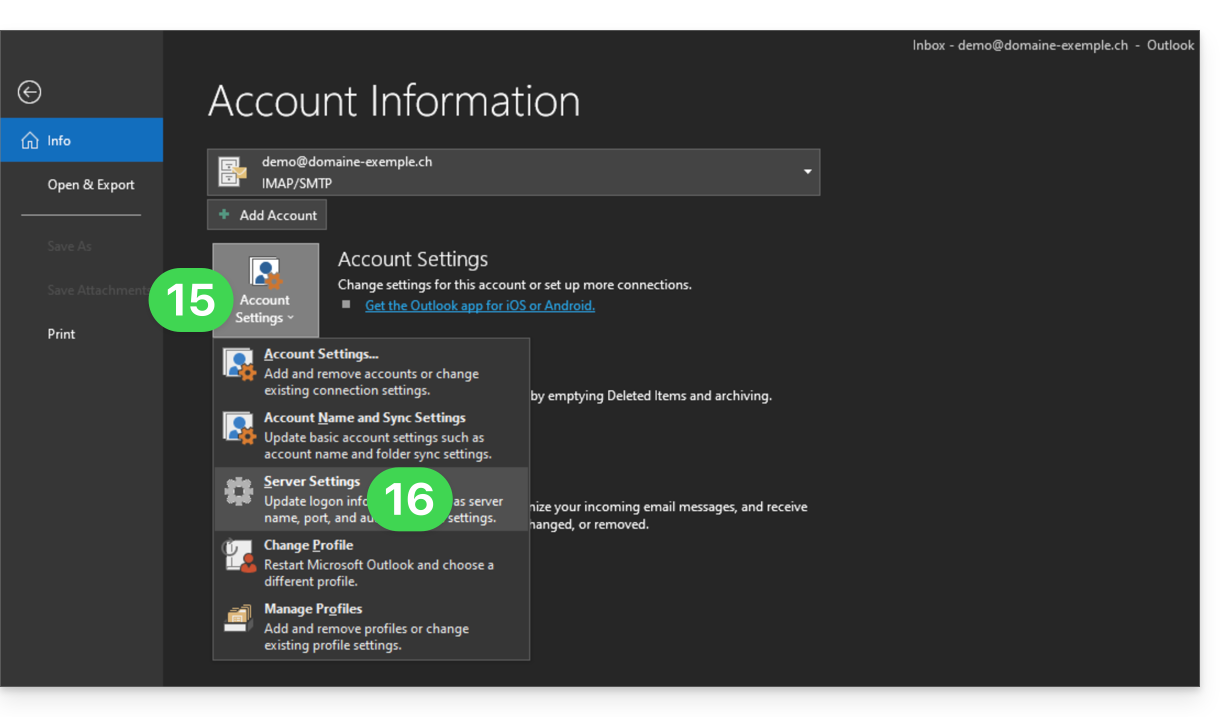This screenshot has width=1230, height=717.
Task: Click the Account Settings... menu icon
Action: pos(239,365)
